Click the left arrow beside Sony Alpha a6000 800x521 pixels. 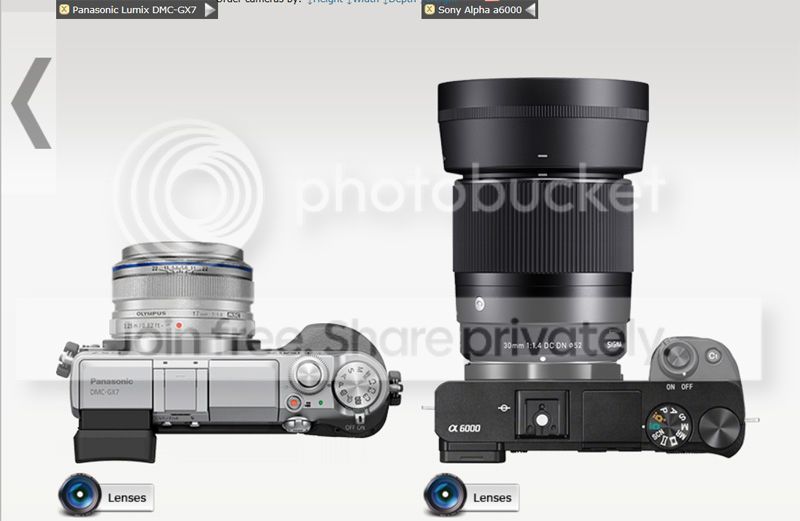click(x=530, y=10)
